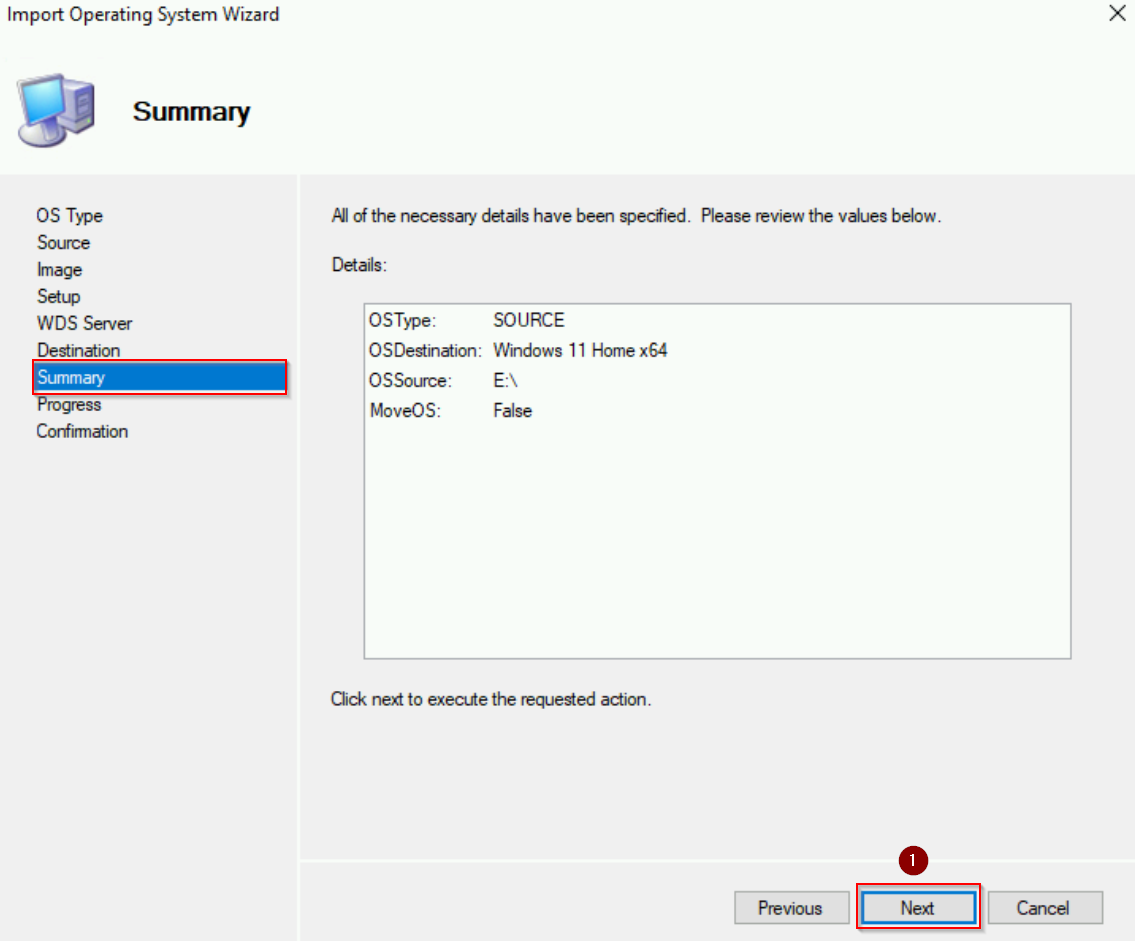Screen dimensions: 1135x941
Task: Click Next to execute the import
Action: tap(917, 908)
